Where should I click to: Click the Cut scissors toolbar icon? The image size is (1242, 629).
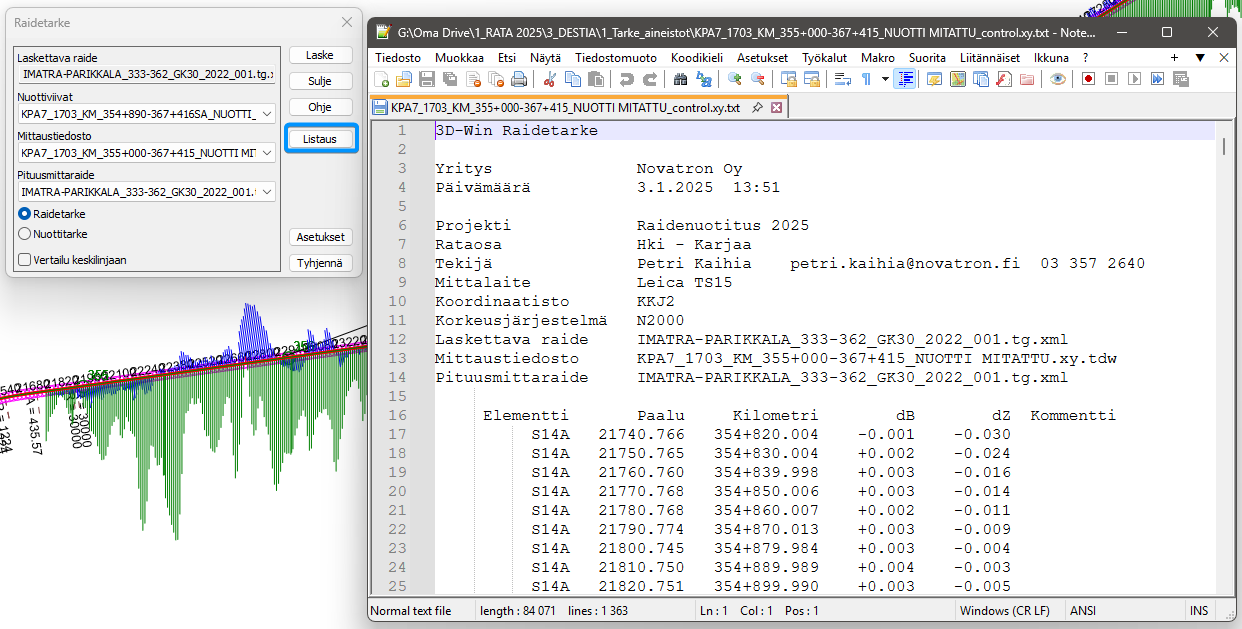(551, 79)
